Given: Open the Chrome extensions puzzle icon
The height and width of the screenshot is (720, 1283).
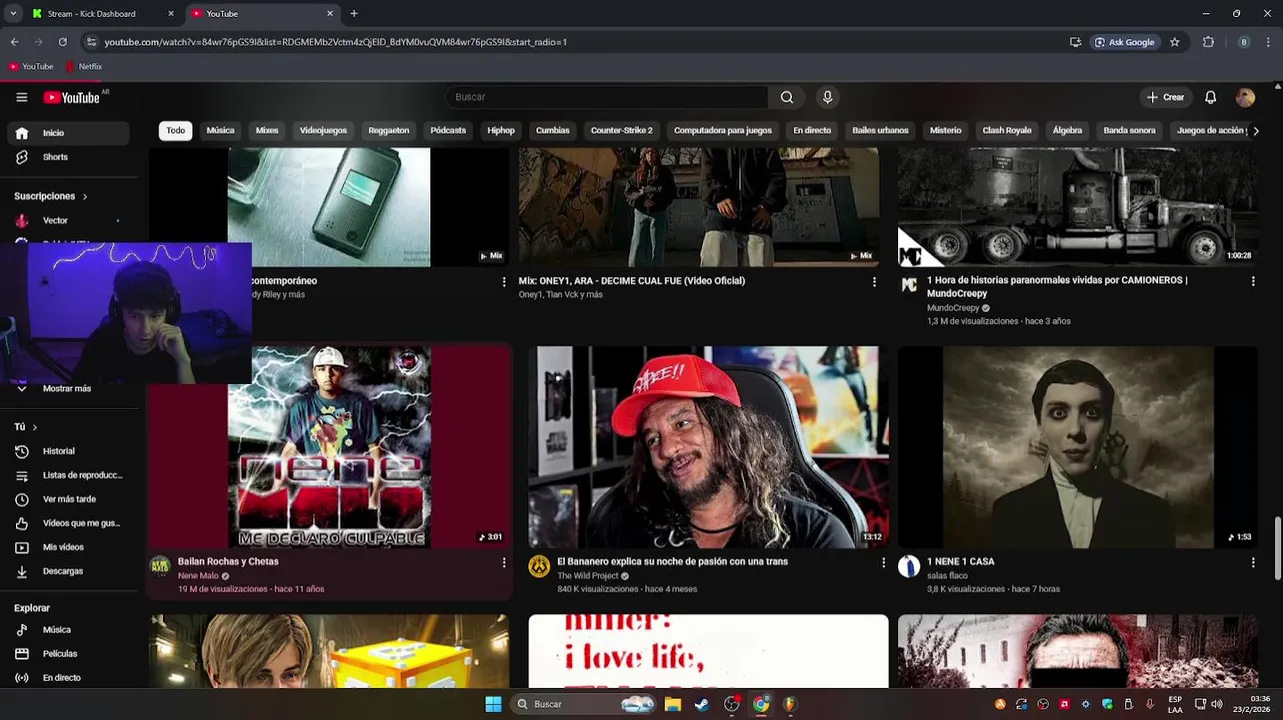Looking at the screenshot, I should click(1208, 42).
